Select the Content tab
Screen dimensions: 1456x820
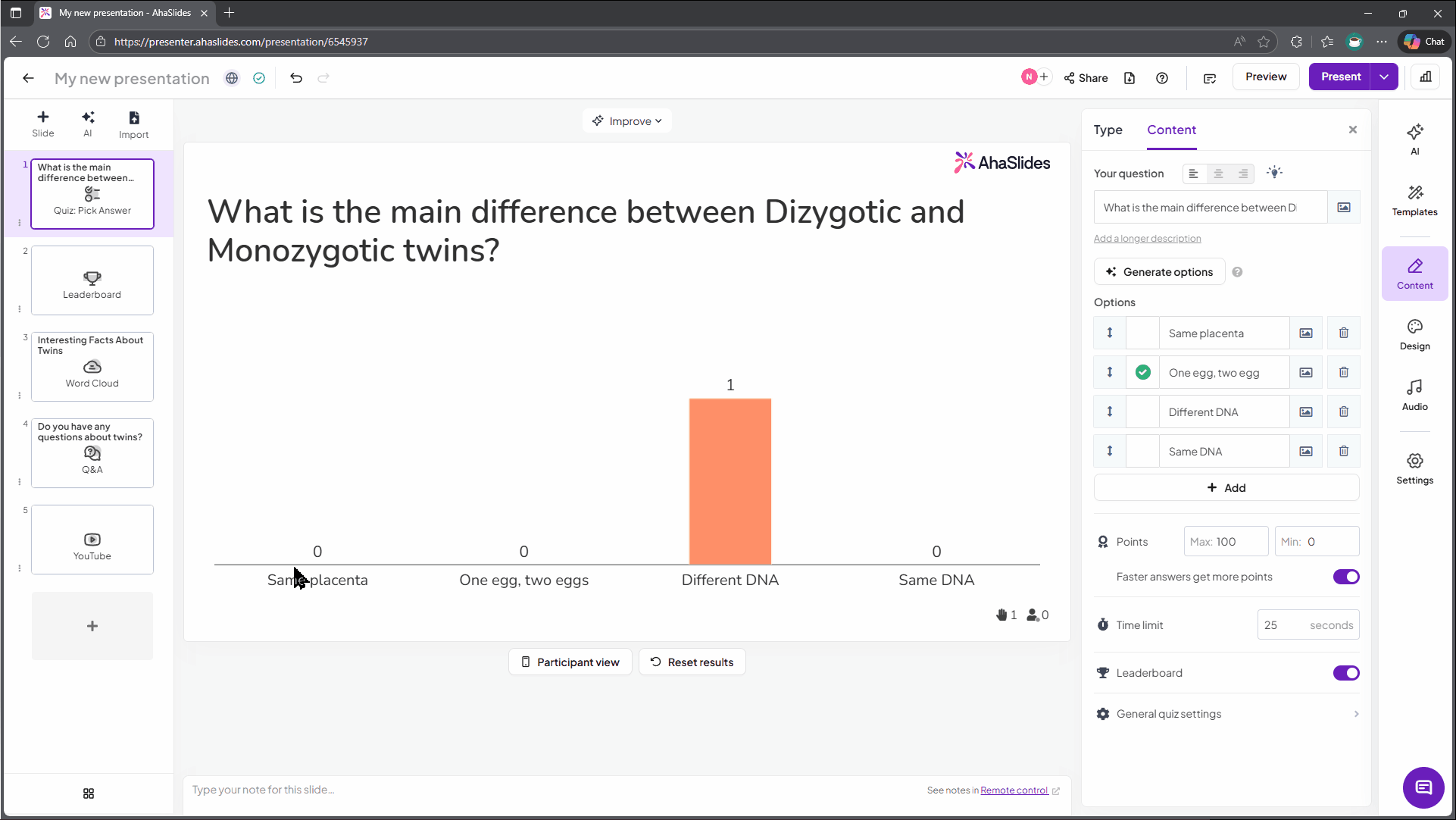[x=1171, y=130]
